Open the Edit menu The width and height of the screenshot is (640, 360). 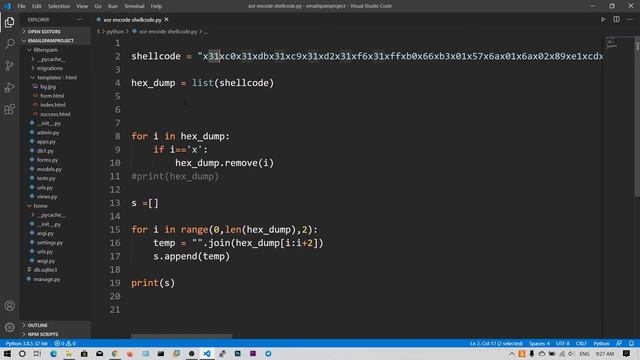click(x=37, y=6)
